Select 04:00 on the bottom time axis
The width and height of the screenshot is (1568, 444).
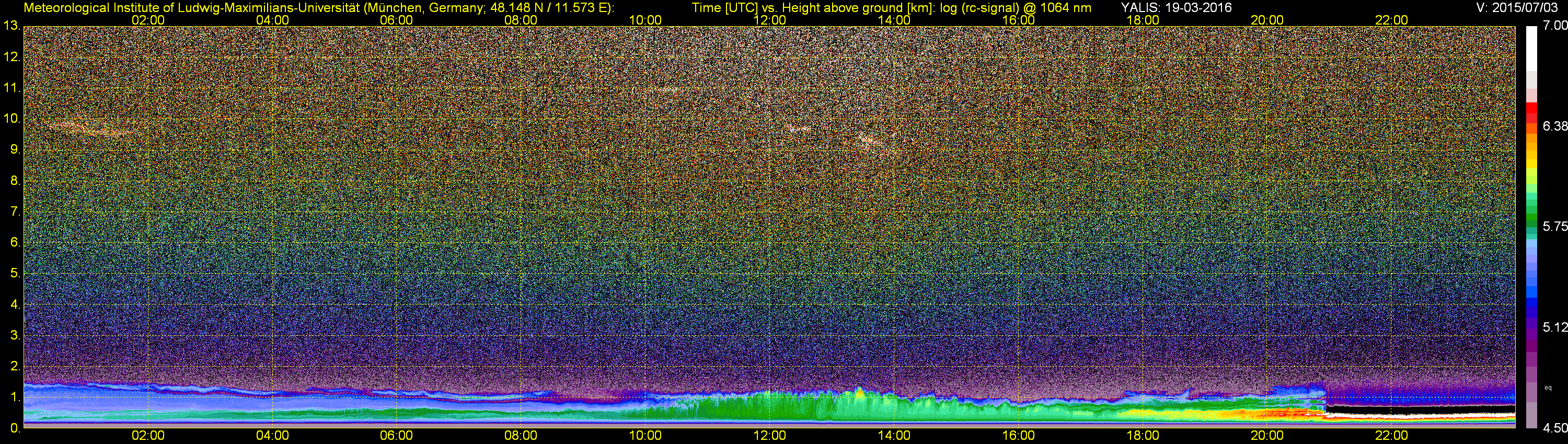pos(272,436)
